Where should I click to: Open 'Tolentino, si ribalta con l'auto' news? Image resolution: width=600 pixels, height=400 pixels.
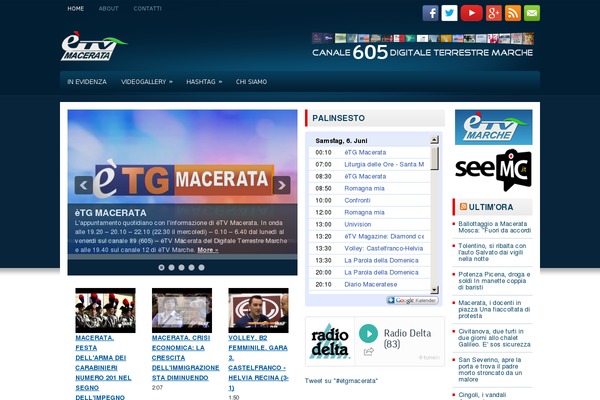click(x=492, y=252)
